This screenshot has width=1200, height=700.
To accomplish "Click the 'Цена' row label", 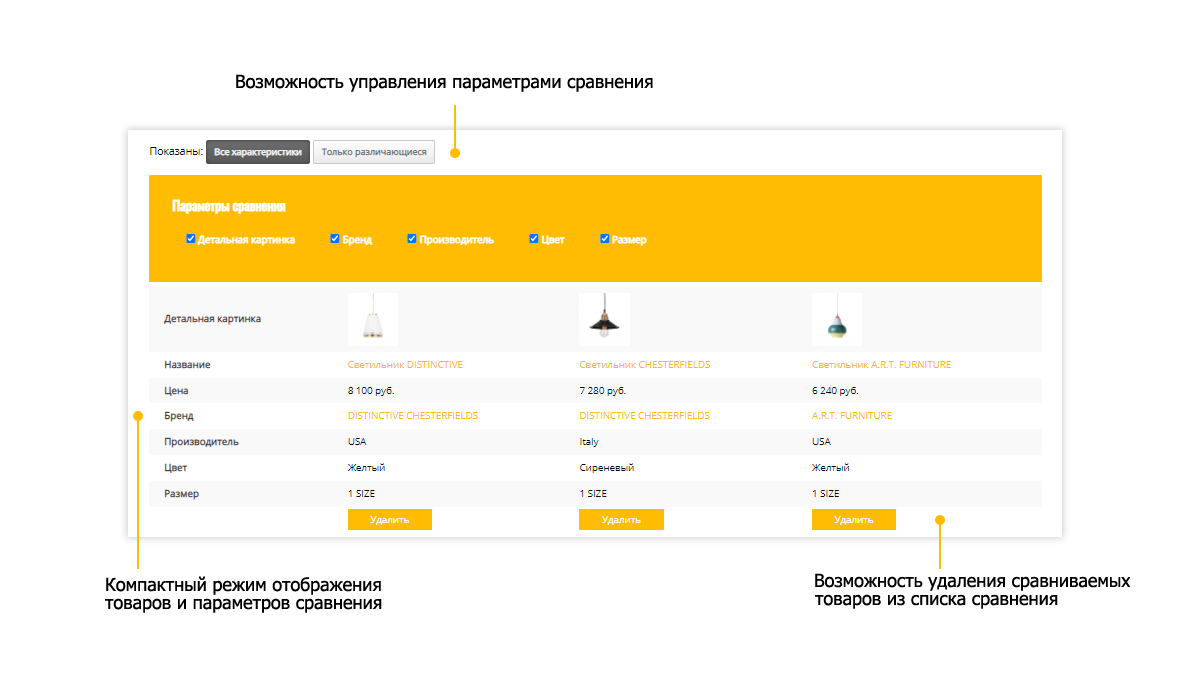I will click(176, 391).
